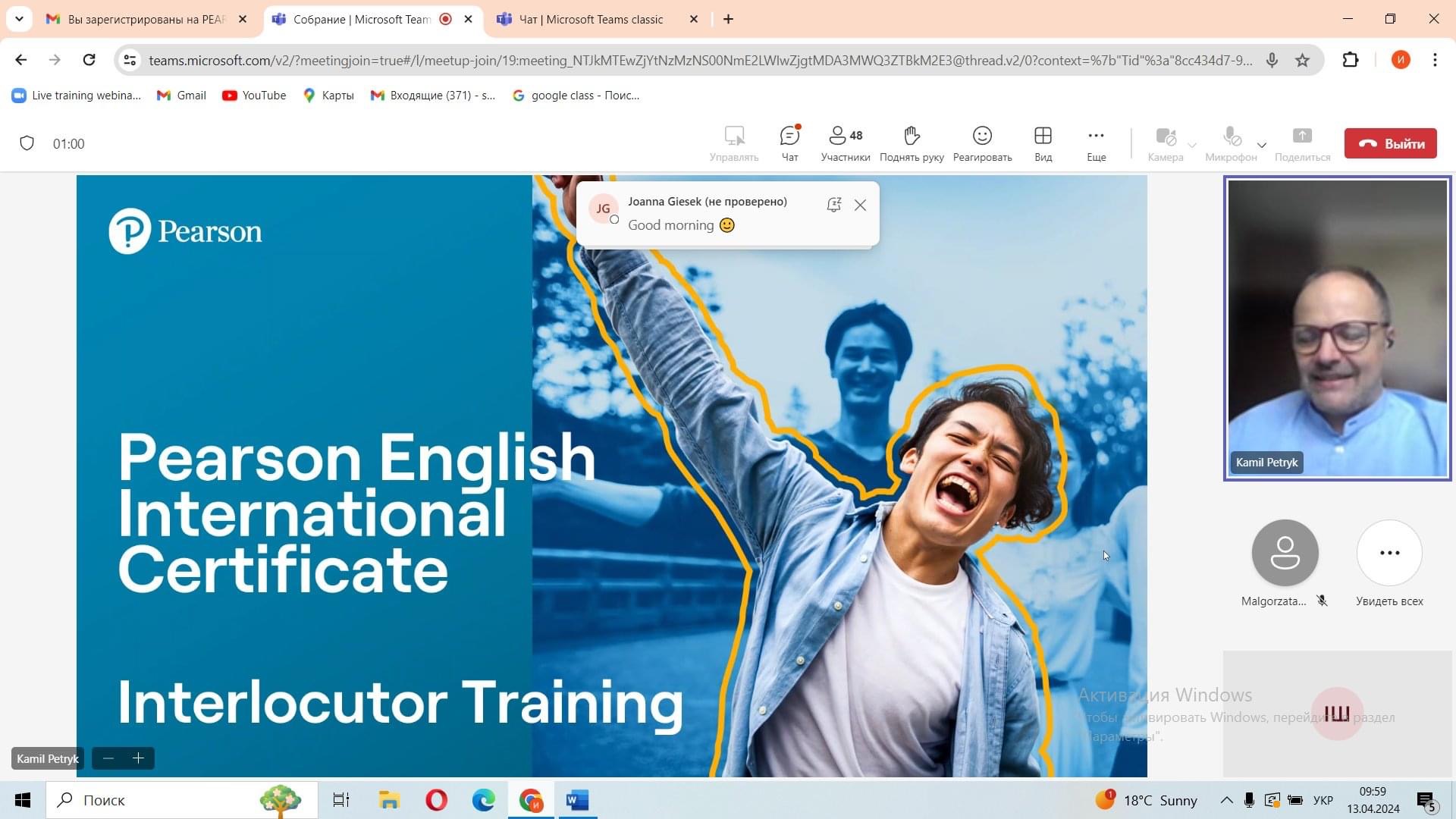
Task: Click the microphone permission icon in address bar
Action: (1272, 60)
